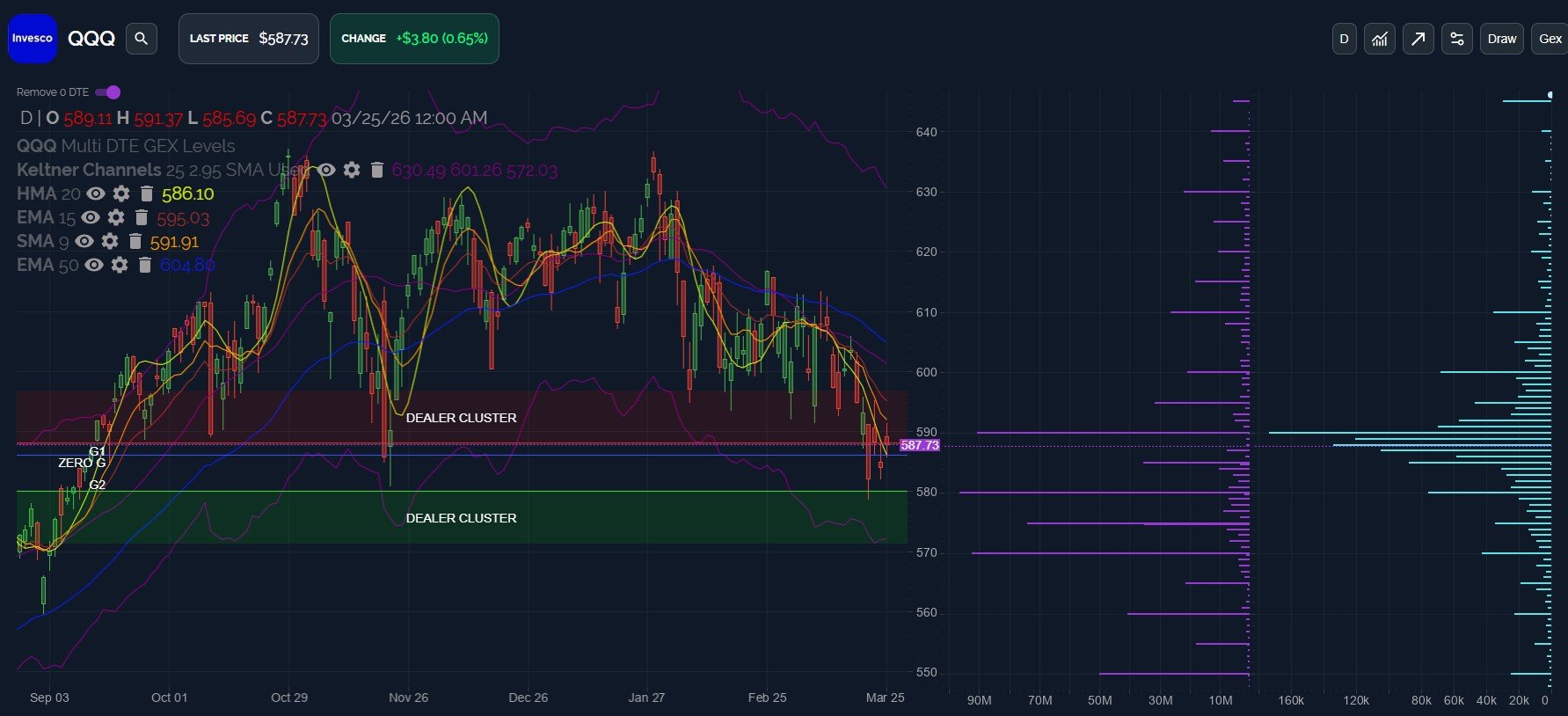Click the SMA 9 value 591.91
This screenshot has height=716, width=1568.
174,242
